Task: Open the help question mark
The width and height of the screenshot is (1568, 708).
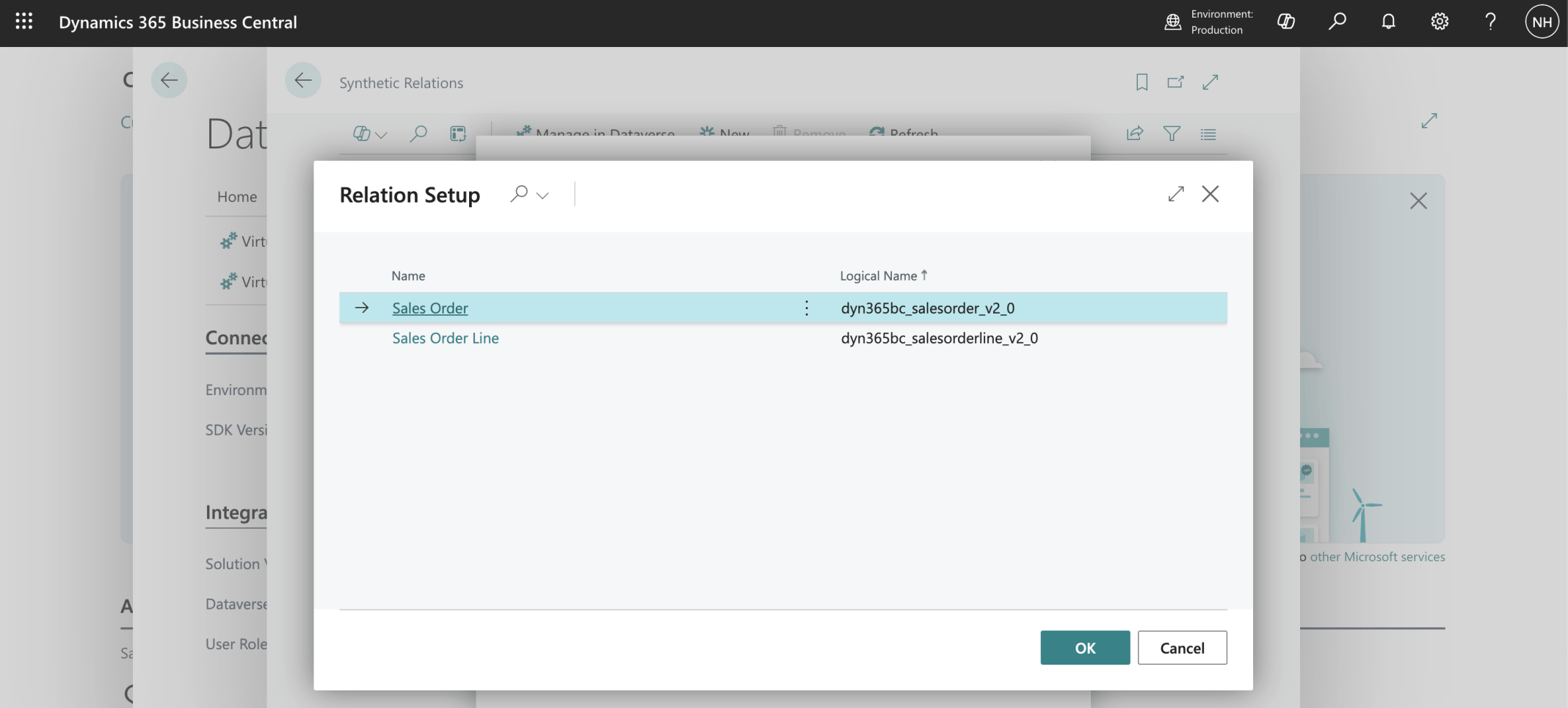Action: point(1490,22)
